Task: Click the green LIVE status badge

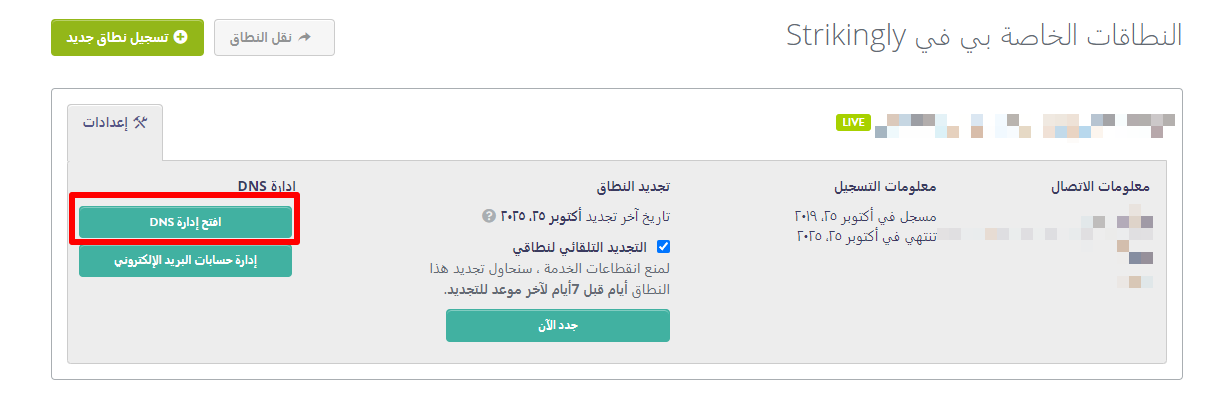Action: tap(852, 123)
